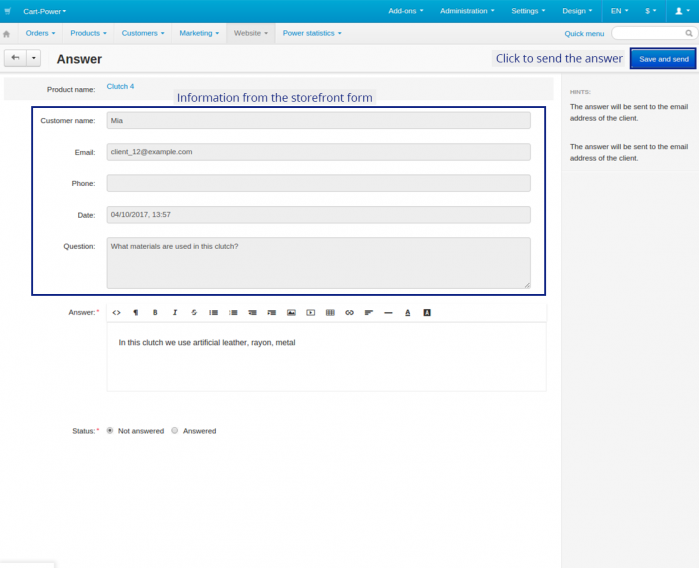Insert horizontal rule in answer editor

pyautogui.click(x=388, y=313)
